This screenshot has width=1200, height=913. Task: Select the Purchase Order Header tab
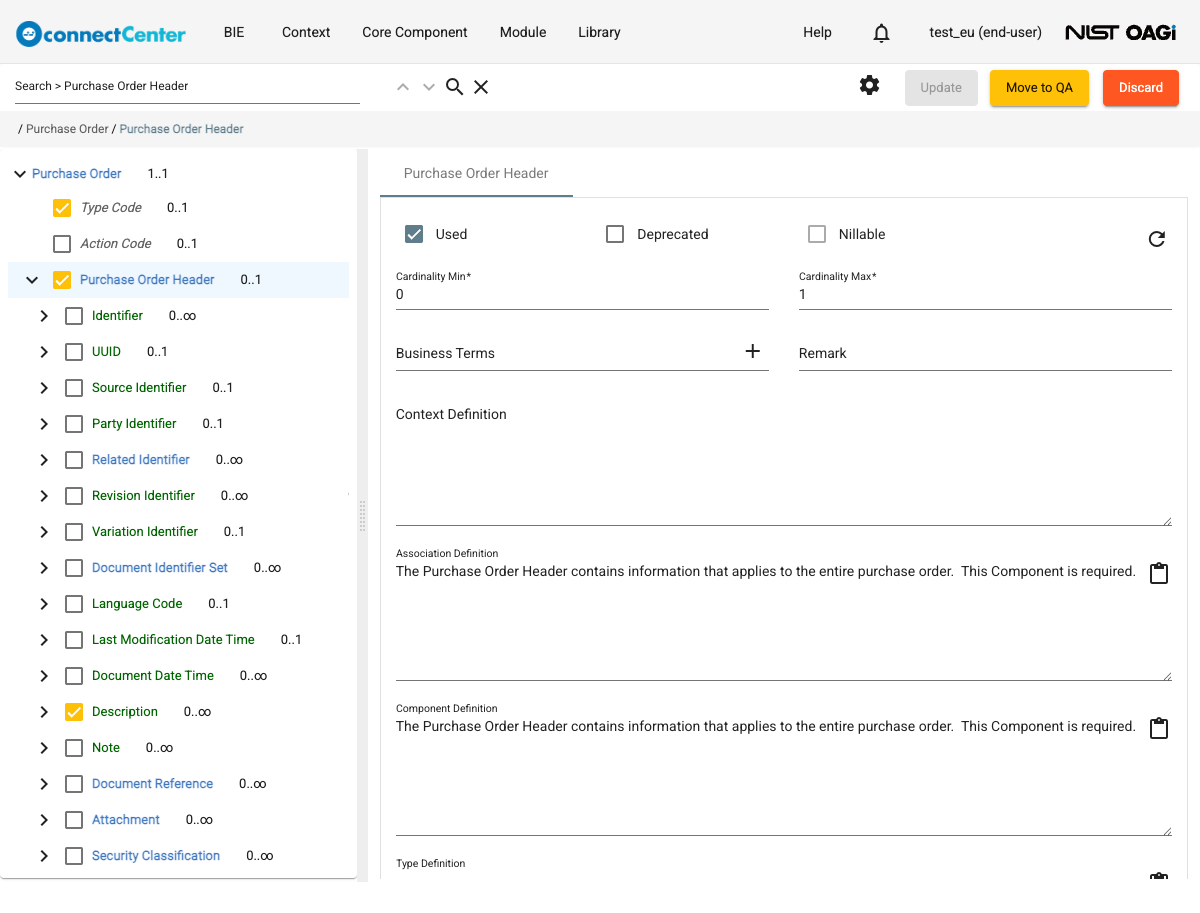click(476, 173)
